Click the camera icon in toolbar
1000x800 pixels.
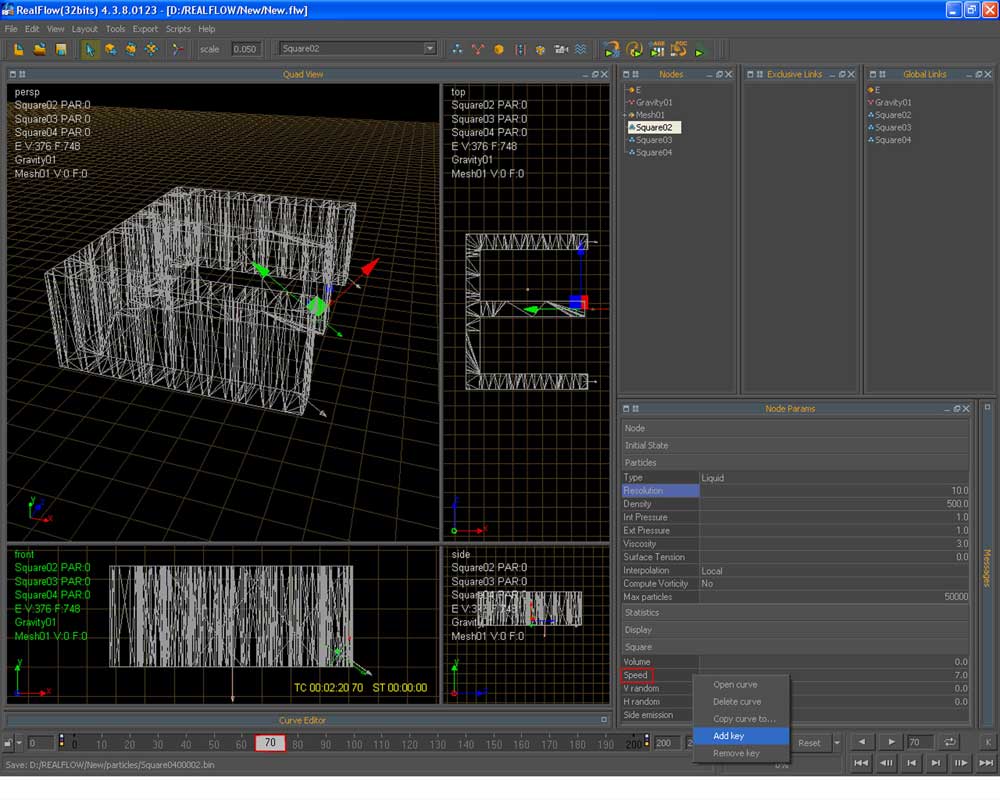pos(561,49)
